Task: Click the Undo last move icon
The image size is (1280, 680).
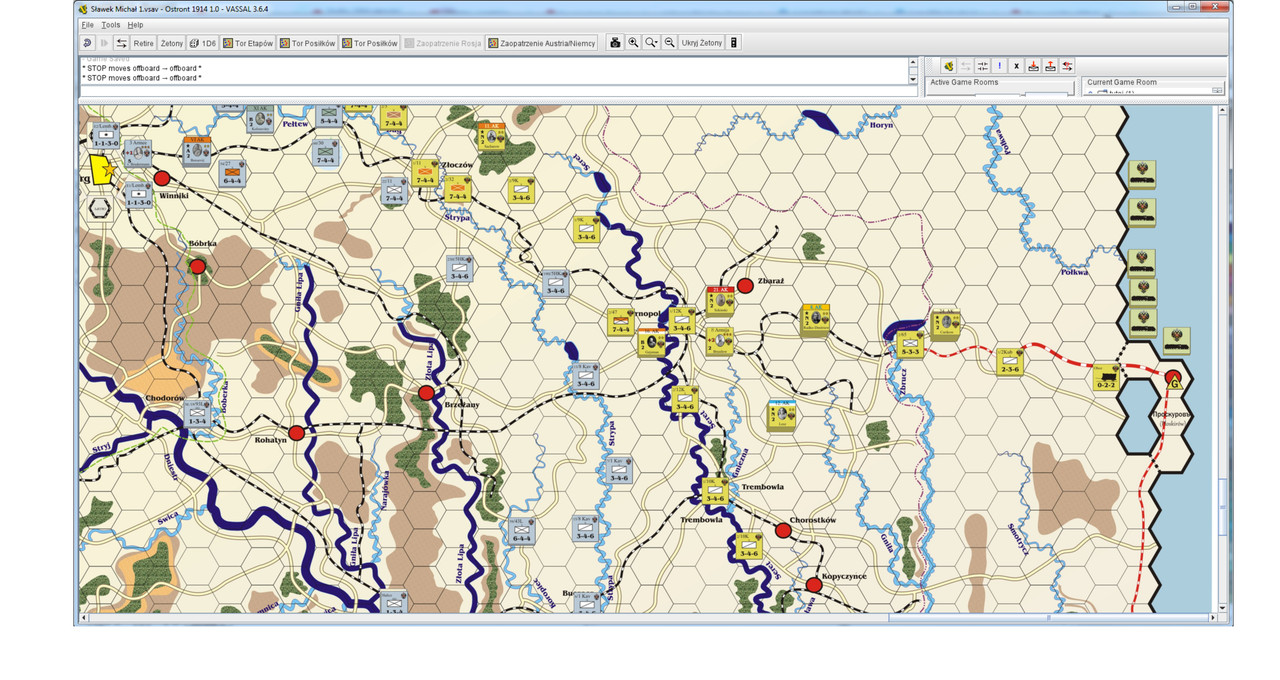Action: click(x=87, y=43)
